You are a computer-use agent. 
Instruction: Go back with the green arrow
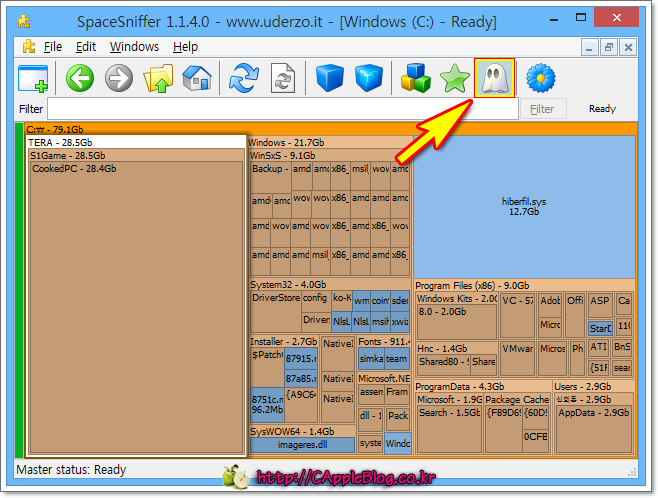tap(80, 78)
